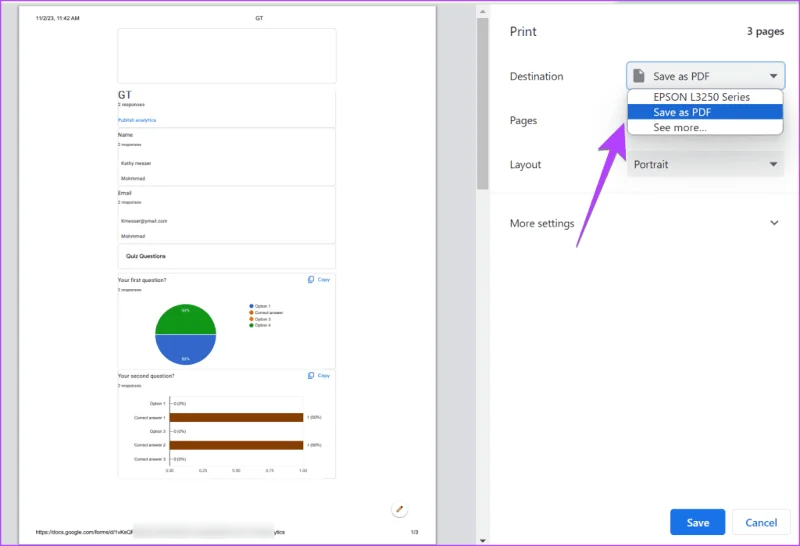Viewport: 800px width, 546px height.
Task: Open the Layout dropdown set to Portrait
Action: pyautogui.click(x=705, y=164)
